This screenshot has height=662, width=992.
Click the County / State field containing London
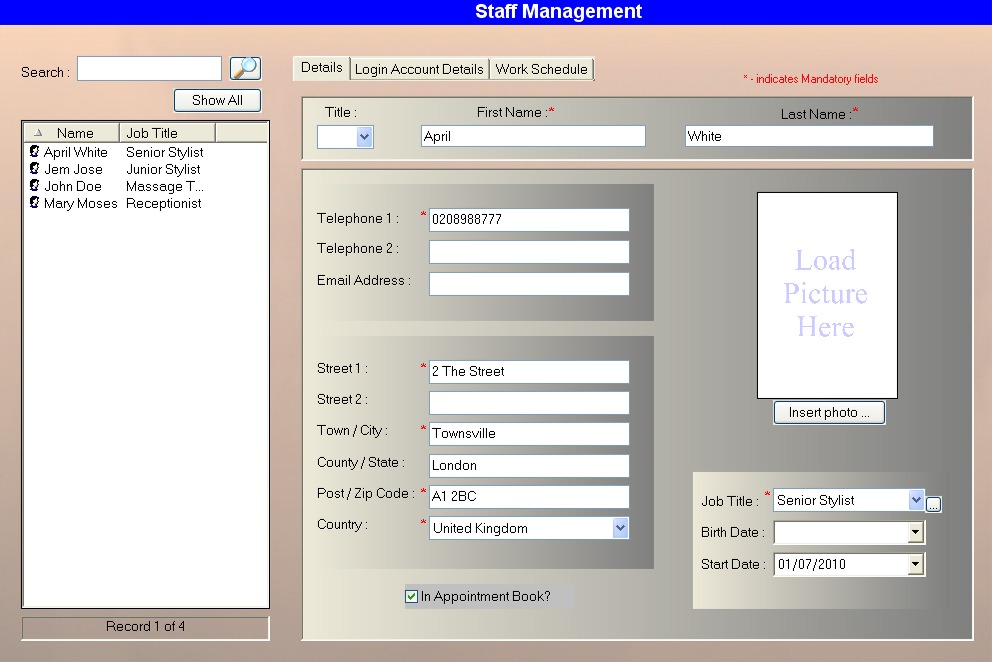point(529,465)
